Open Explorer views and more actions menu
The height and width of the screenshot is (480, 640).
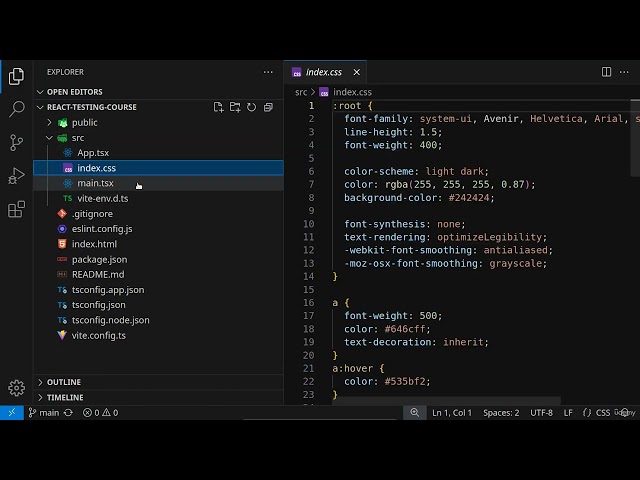point(268,72)
